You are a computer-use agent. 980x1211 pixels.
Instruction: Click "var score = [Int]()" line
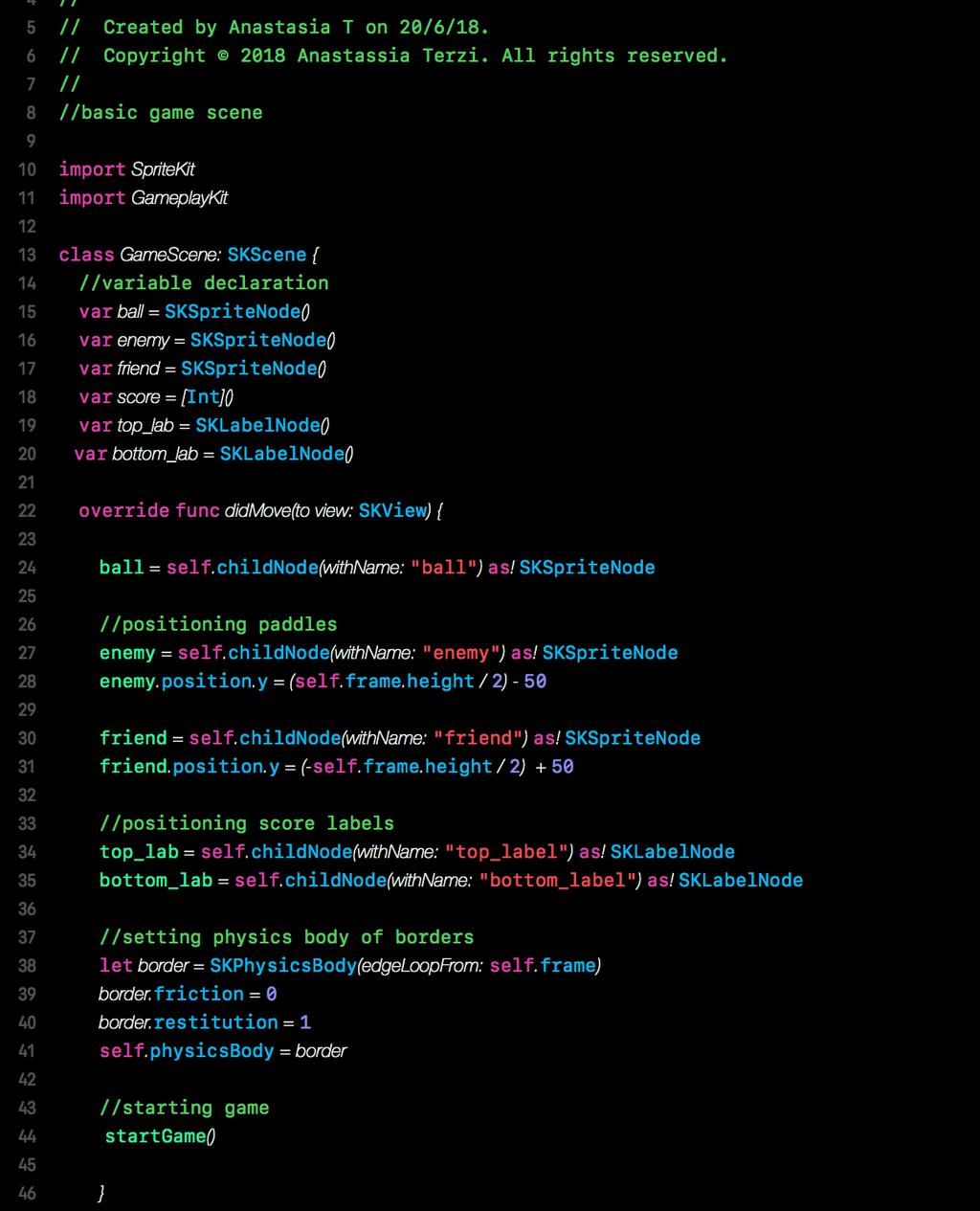pos(157,397)
